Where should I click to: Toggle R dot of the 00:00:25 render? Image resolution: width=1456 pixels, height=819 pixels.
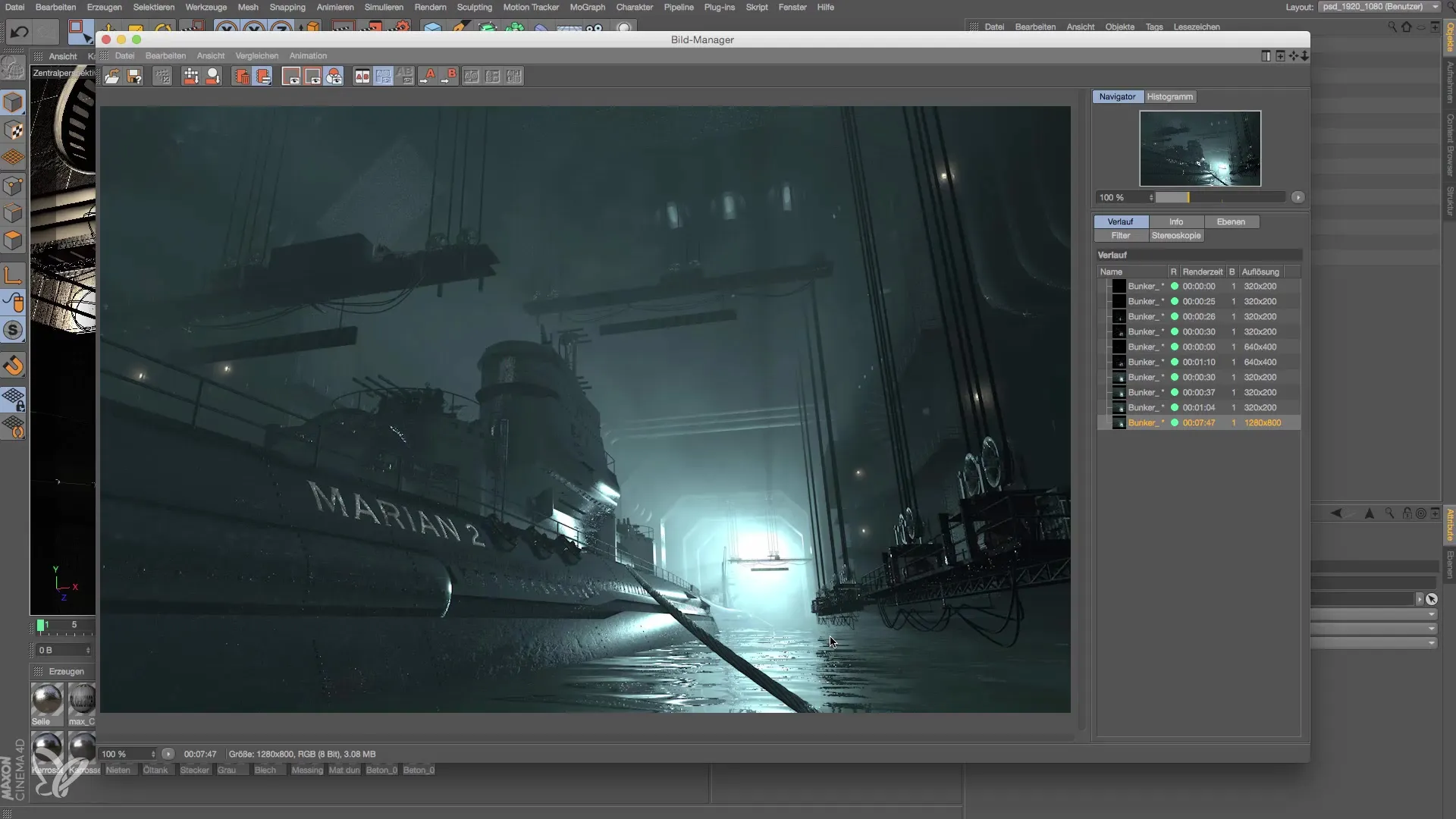(1175, 301)
